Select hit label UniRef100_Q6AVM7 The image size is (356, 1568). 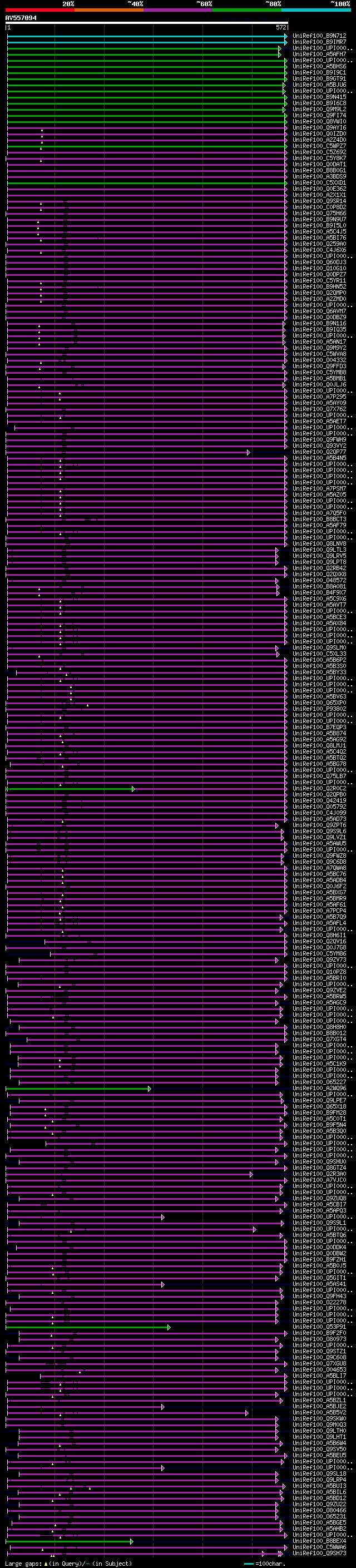tap(319, 311)
